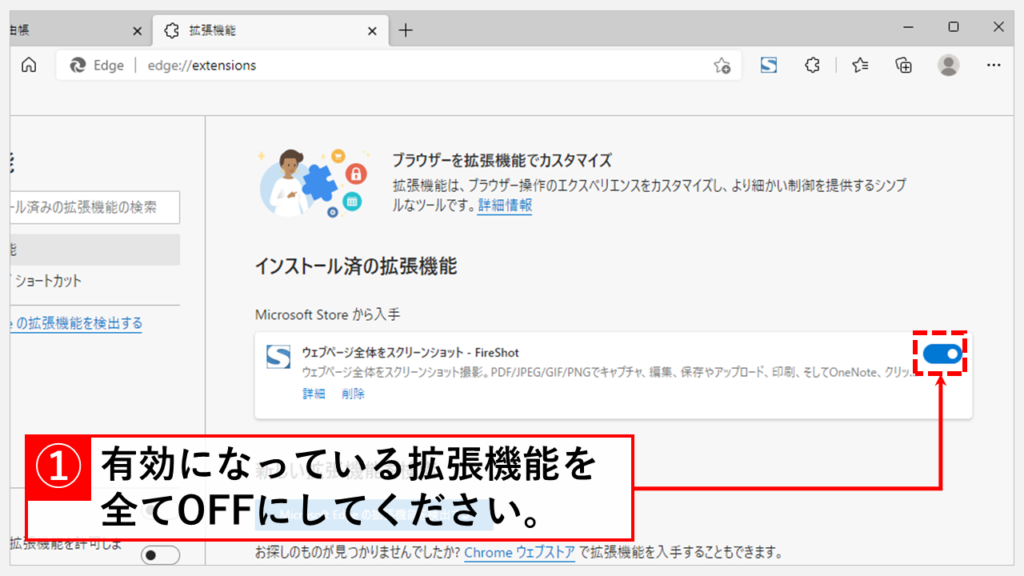The height and width of the screenshot is (576, 1024).
Task: Click the 拡張機能を検出する sidebar link
Action: point(76,323)
